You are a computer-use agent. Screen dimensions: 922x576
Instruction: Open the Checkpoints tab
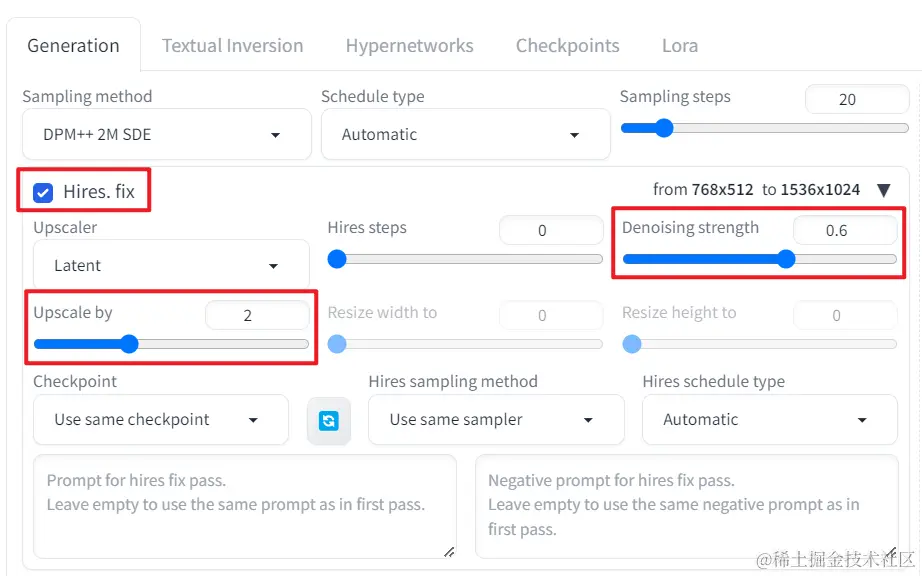tap(567, 46)
